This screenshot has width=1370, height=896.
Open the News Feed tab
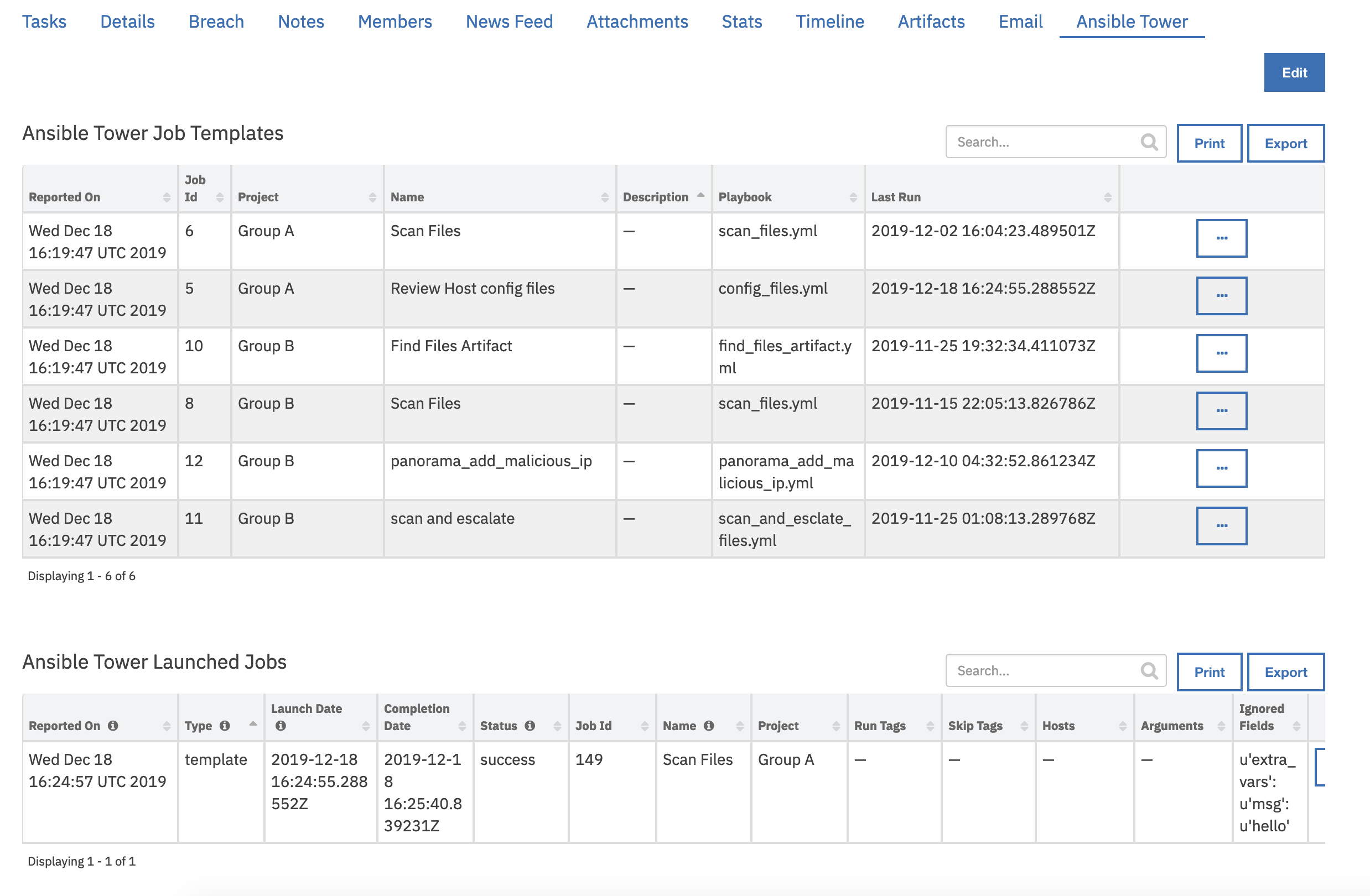pyautogui.click(x=510, y=21)
